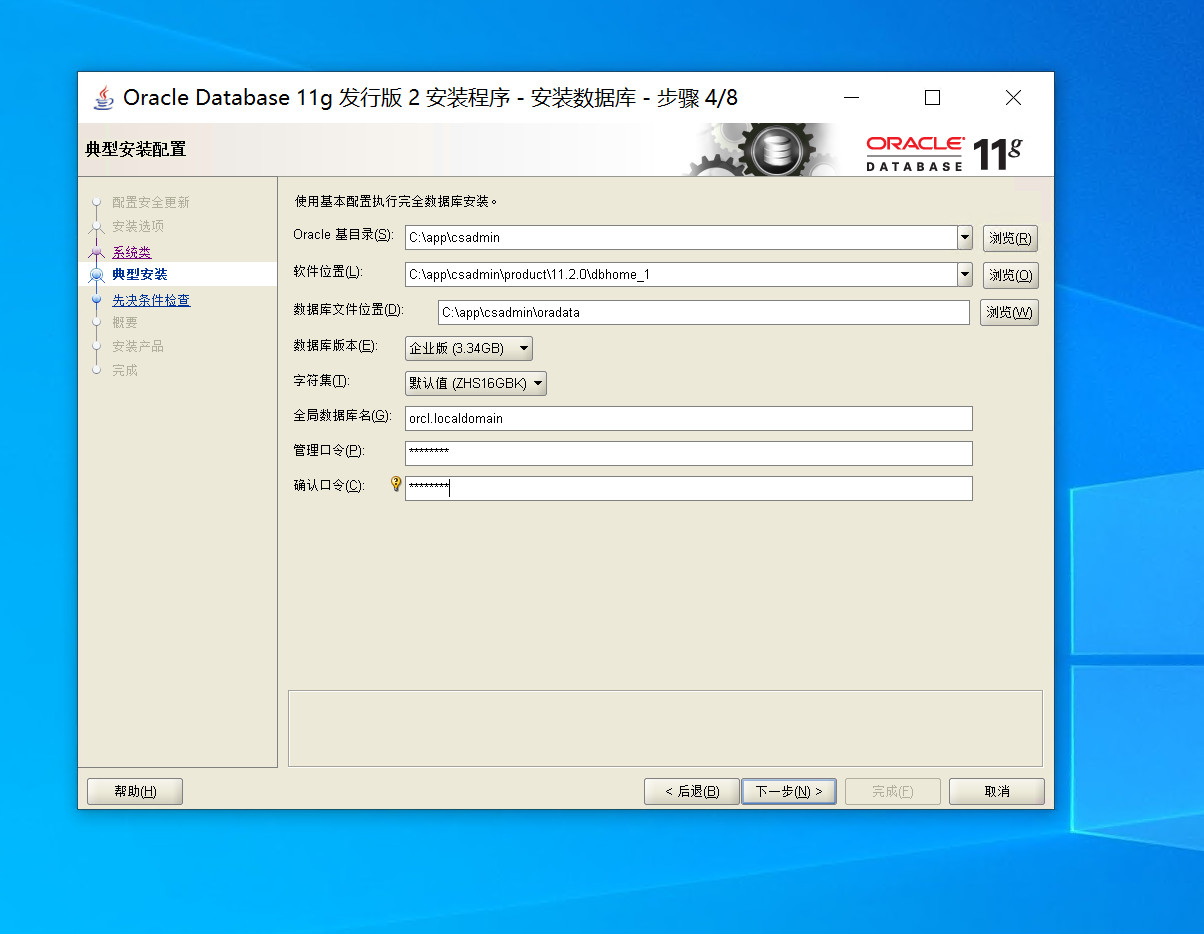Click 下一步 to continue installation

pos(788,791)
